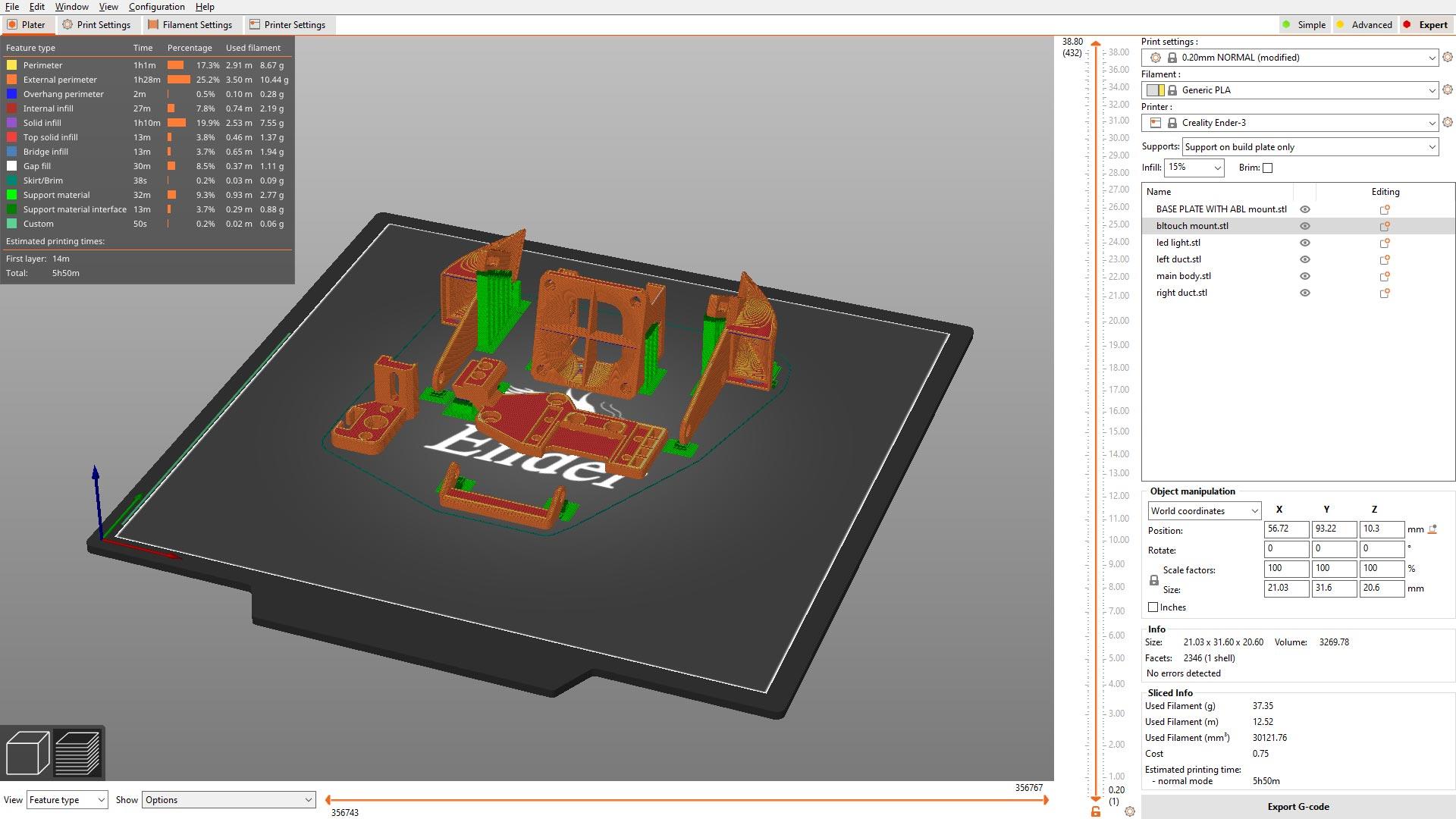Toggle visibility of bltouch mount.stl
Screen dimensions: 1456x819
click(x=1305, y=225)
